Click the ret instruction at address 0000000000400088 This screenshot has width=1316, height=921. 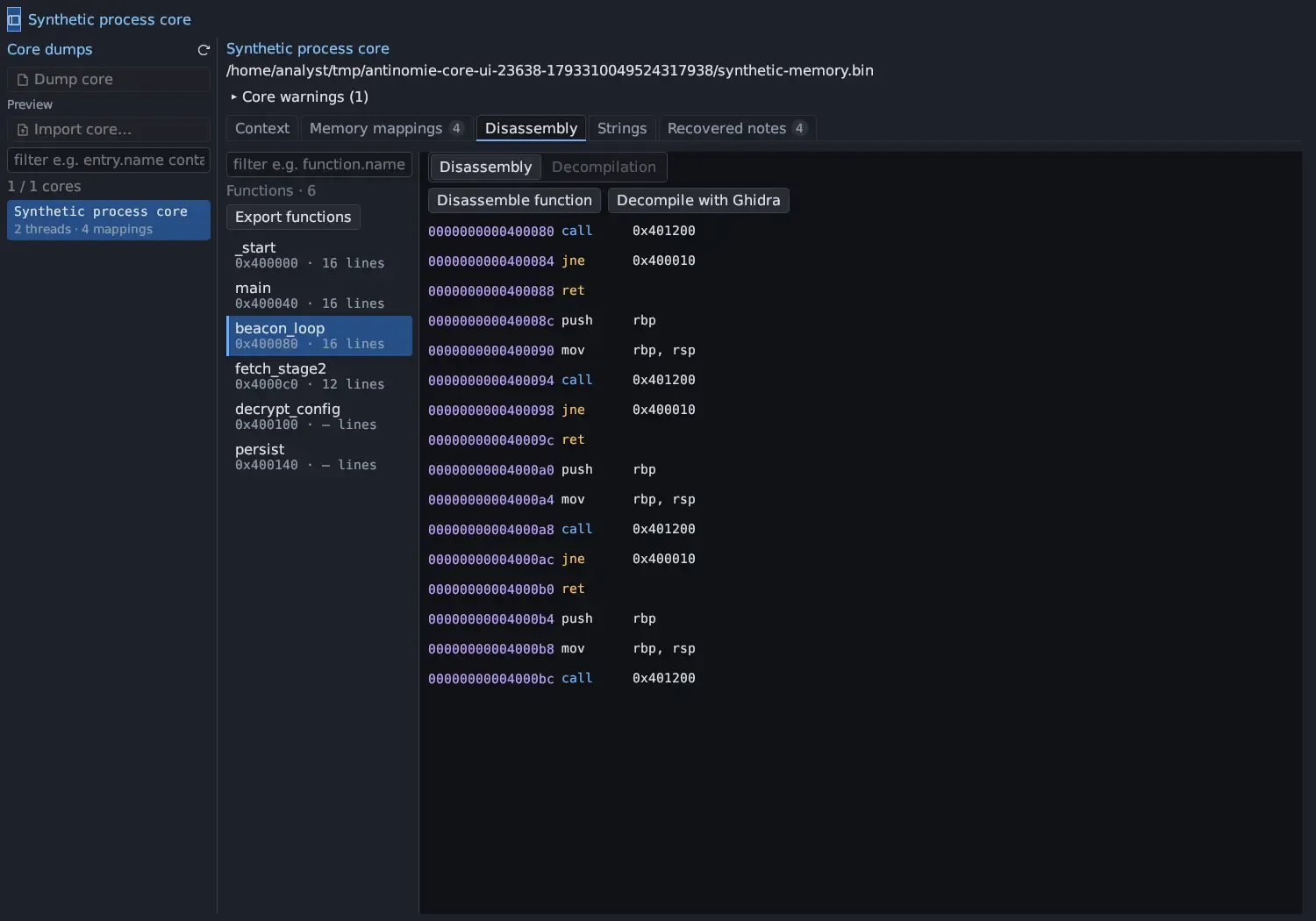(573, 291)
